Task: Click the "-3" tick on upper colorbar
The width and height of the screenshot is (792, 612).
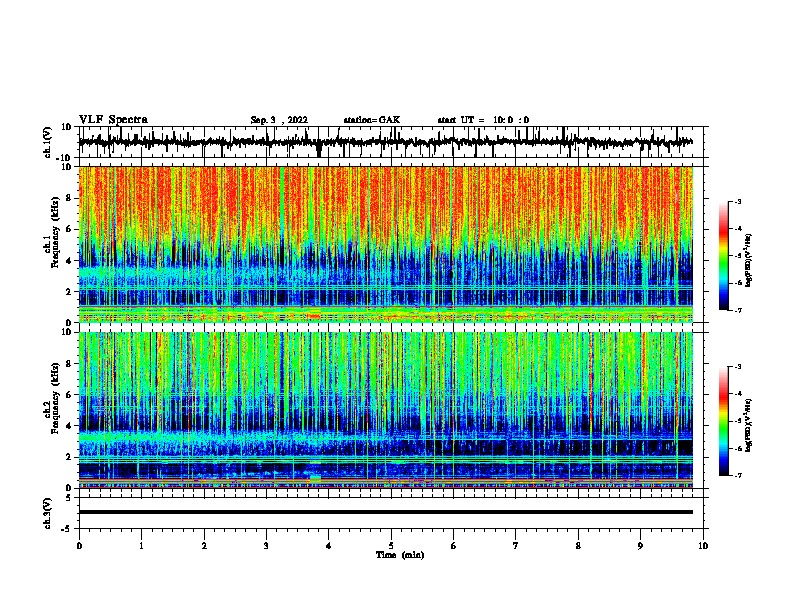Action: tap(738, 202)
